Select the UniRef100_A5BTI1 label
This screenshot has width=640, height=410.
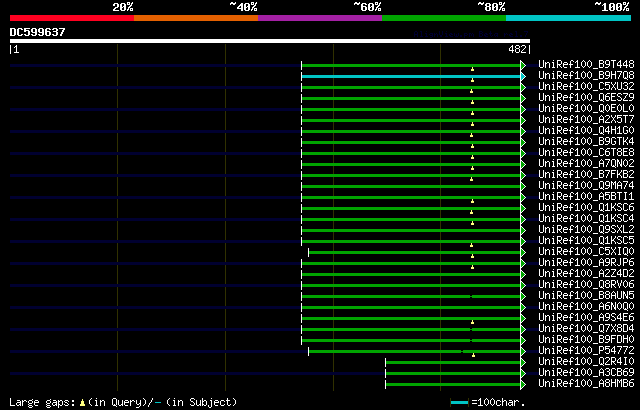(x=586, y=197)
